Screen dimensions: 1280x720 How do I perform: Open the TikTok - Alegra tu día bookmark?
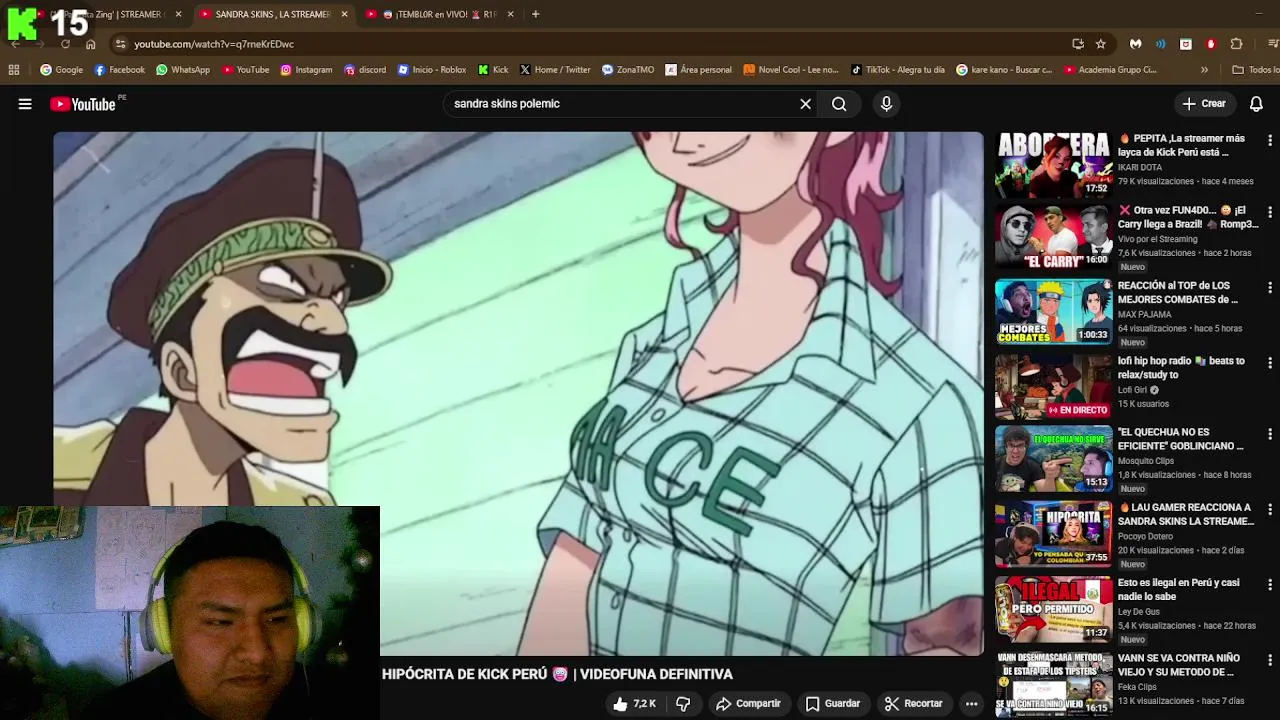point(897,70)
